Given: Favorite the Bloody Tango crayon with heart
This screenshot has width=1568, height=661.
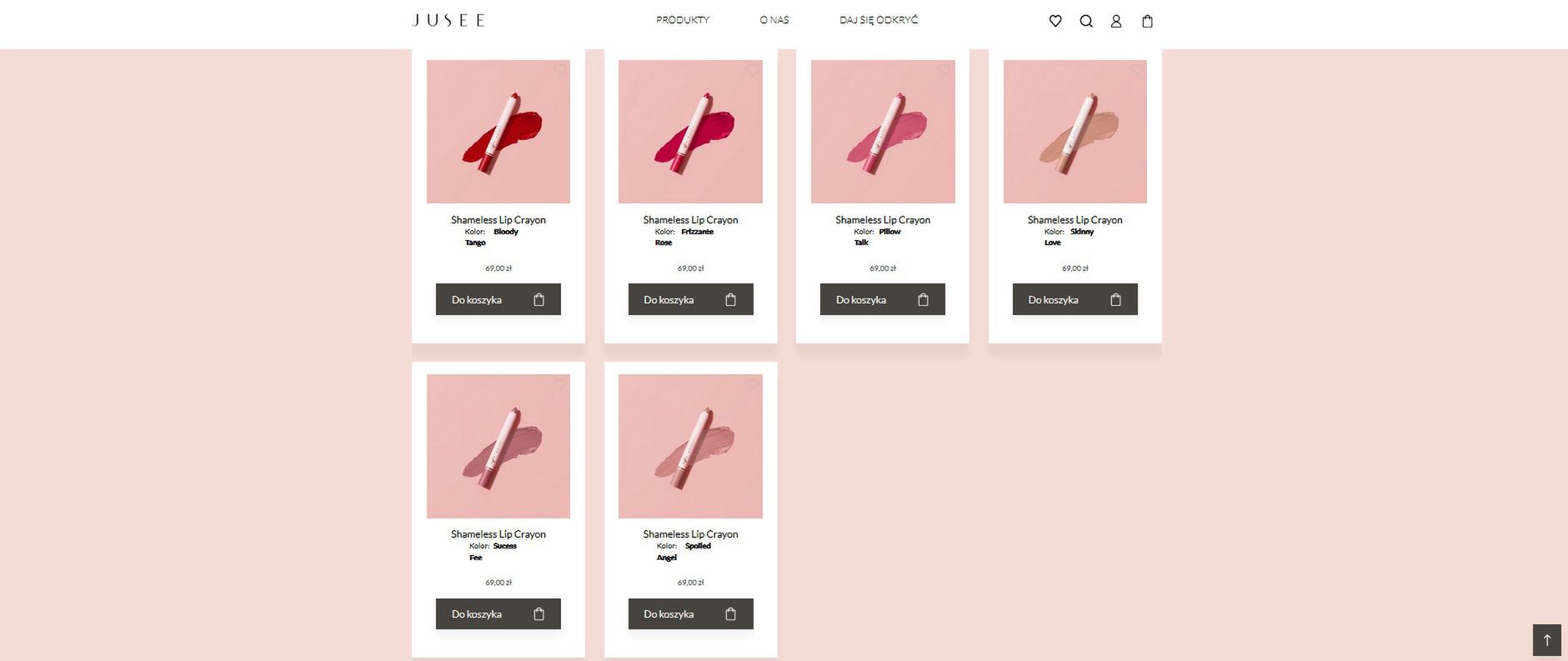Looking at the screenshot, I should 560,70.
